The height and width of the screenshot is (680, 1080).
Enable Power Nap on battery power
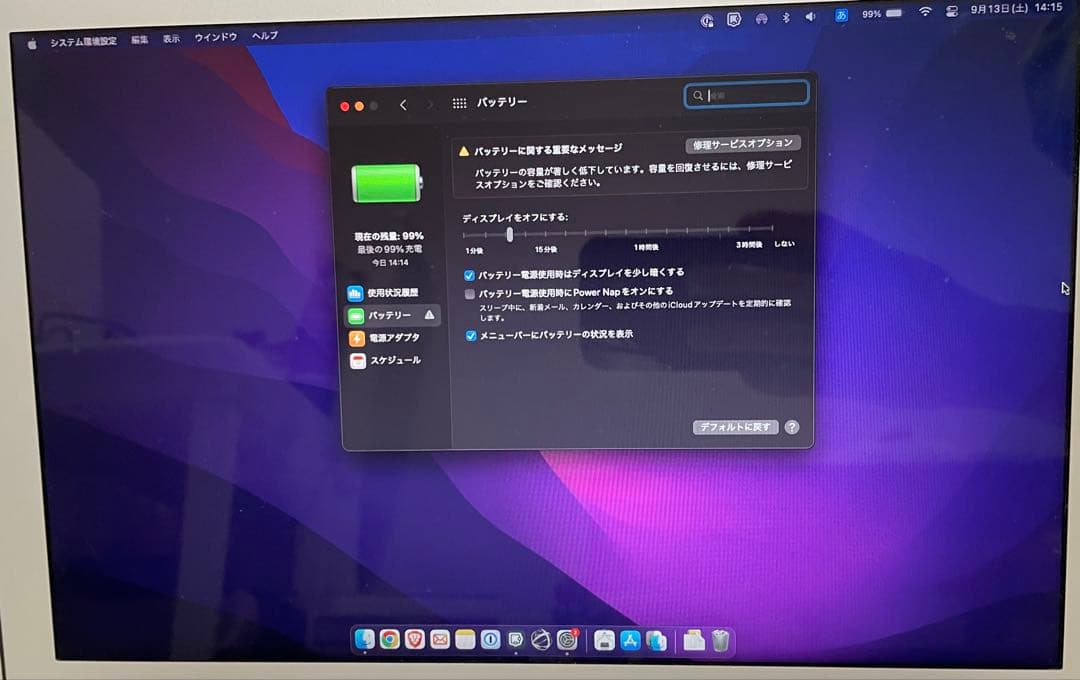(470, 292)
